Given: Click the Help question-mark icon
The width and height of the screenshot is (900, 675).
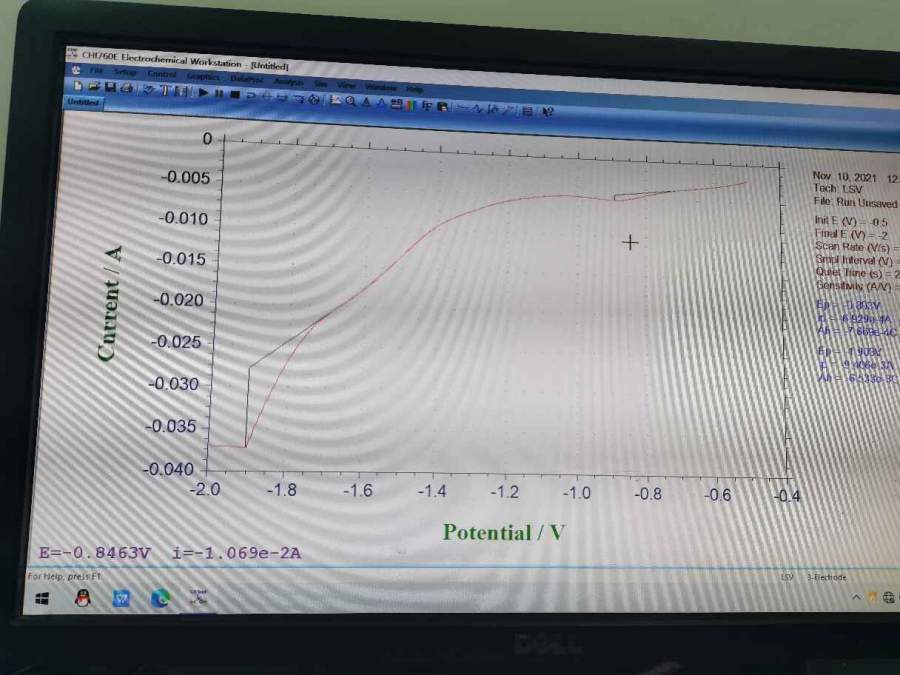Looking at the screenshot, I should click(548, 111).
